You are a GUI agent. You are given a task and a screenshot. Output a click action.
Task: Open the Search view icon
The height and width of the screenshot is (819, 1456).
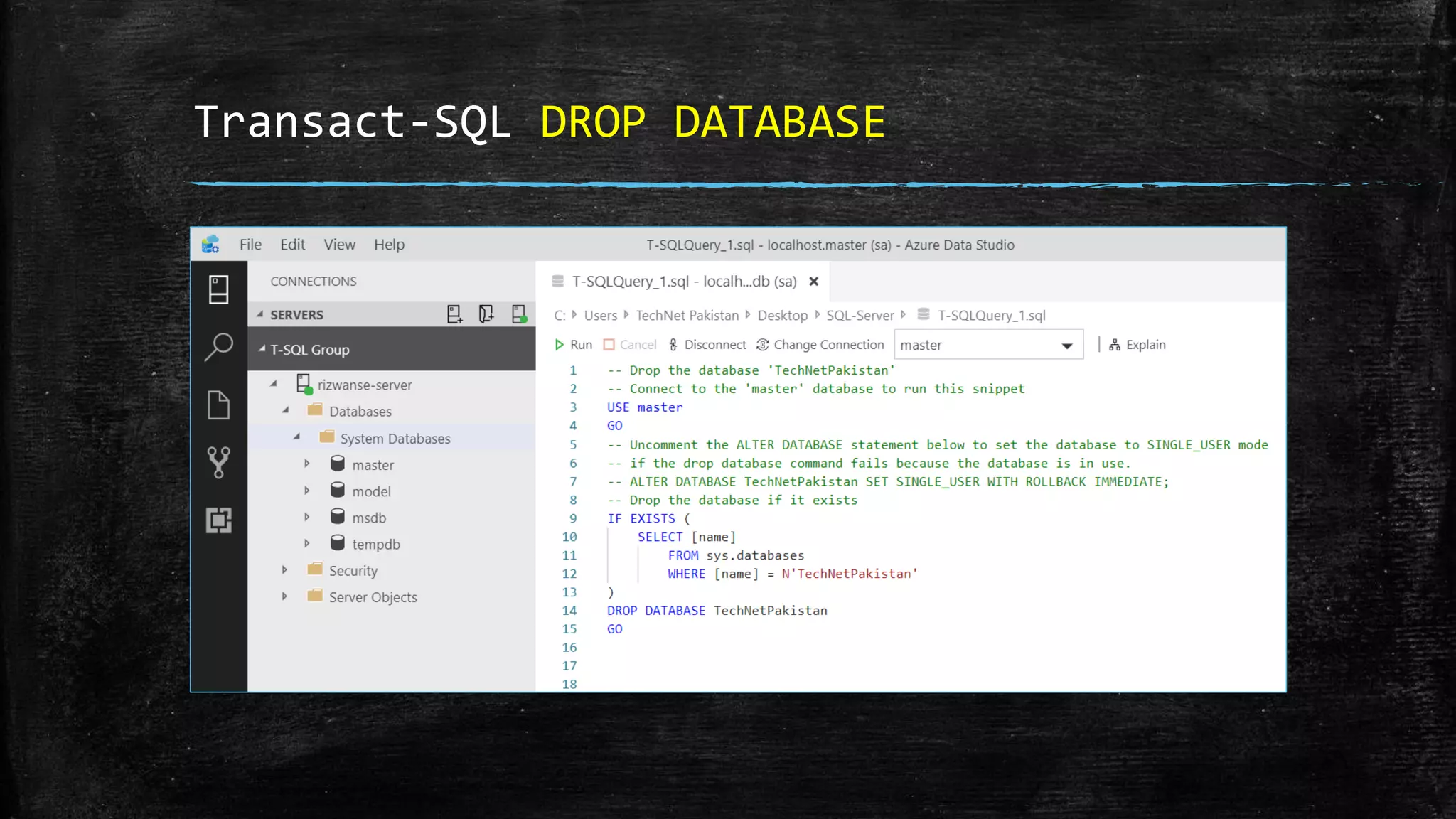(218, 348)
